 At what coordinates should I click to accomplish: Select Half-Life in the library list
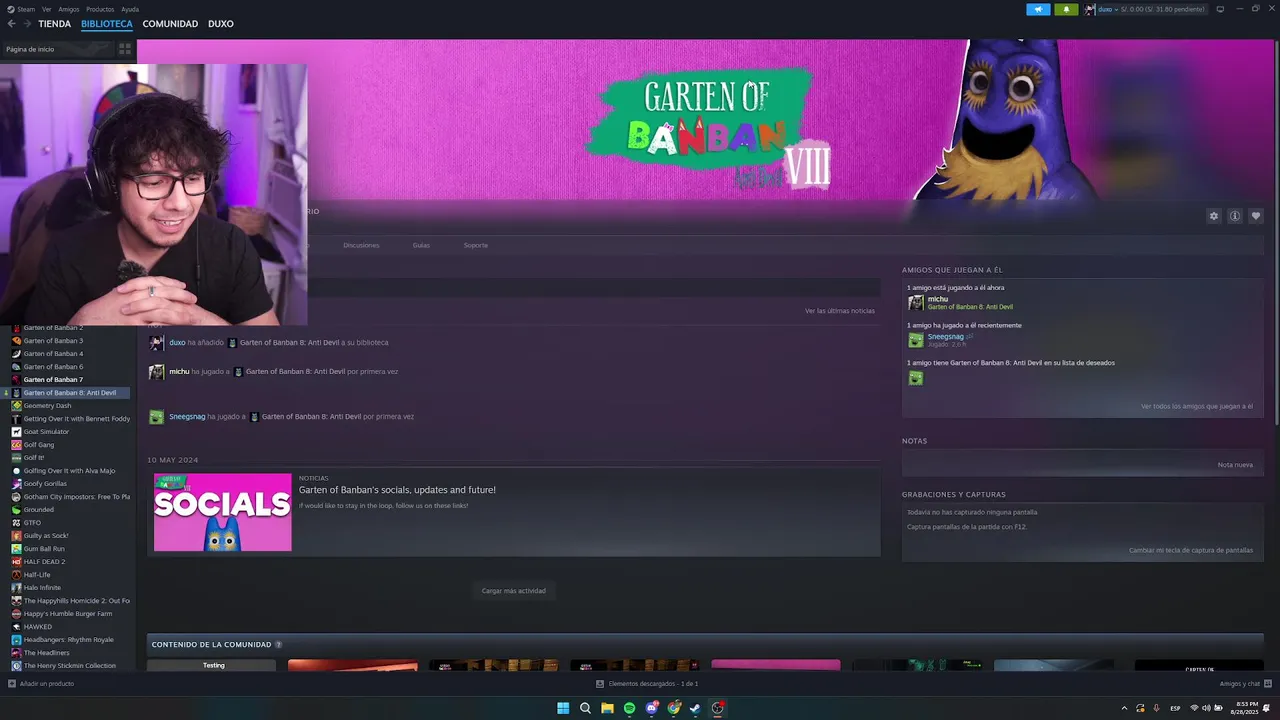(x=37, y=575)
